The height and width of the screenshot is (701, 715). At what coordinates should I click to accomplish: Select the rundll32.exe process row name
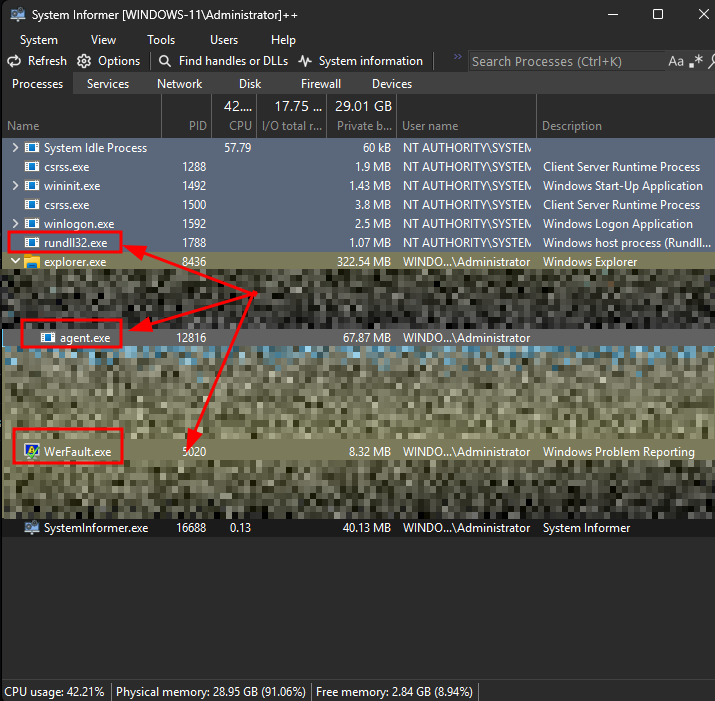pos(76,243)
